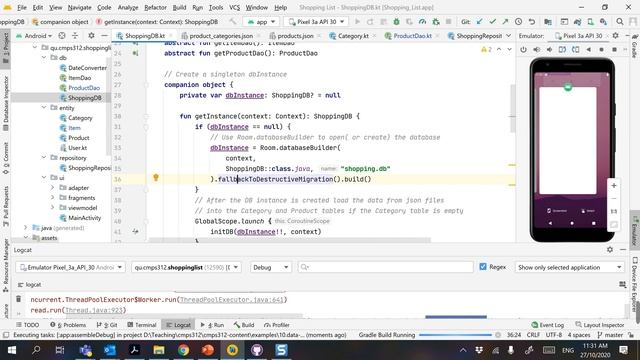Open Git Show History clock icon
This screenshot has height=360, width=640.
click(518, 22)
